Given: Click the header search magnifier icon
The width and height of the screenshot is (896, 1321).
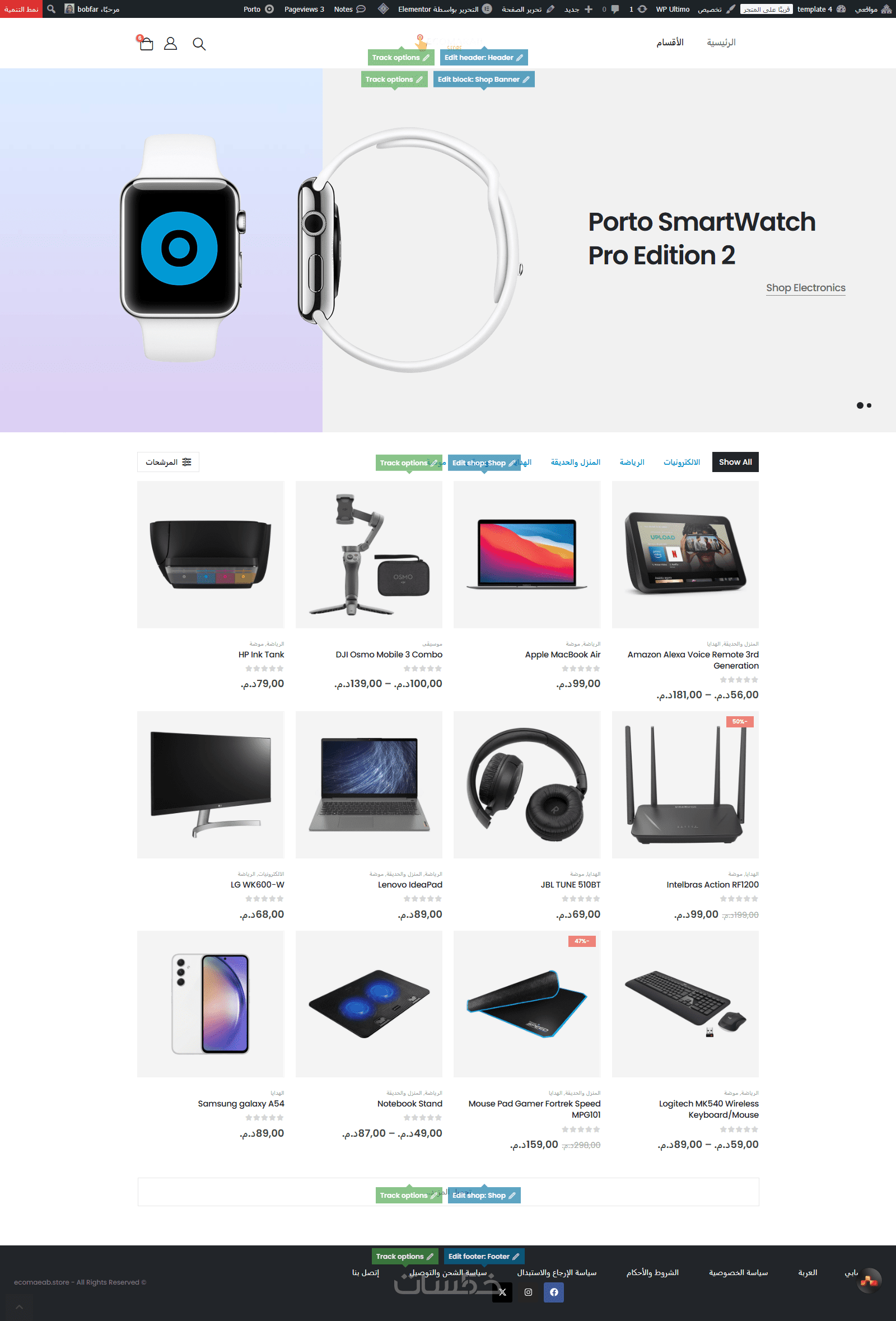Looking at the screenshot, I should tap(199, 44).
